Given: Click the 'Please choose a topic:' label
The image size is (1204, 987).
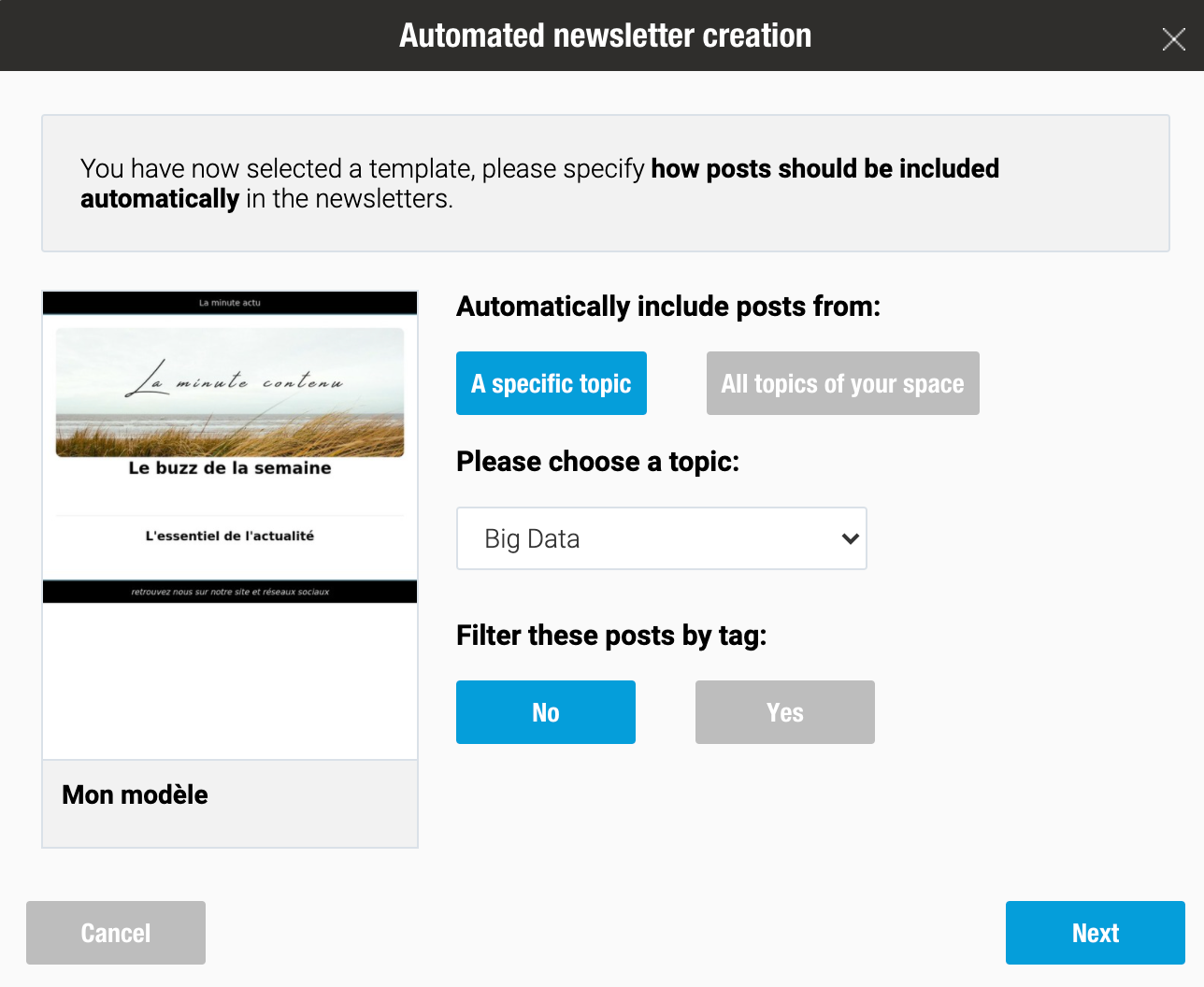Looking at the screenshot, I should [597, 462].
